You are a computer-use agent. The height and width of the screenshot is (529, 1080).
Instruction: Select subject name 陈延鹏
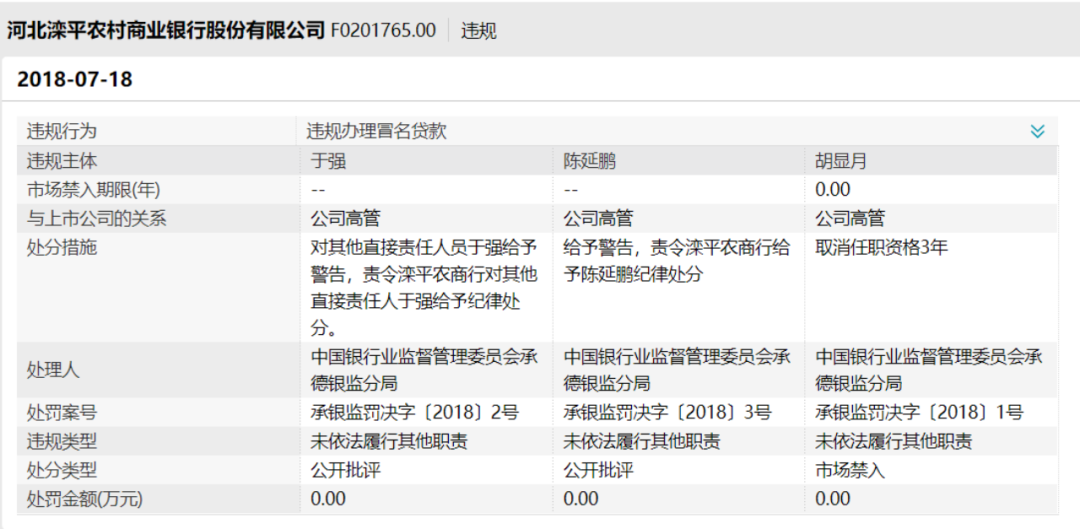[590, 160]
